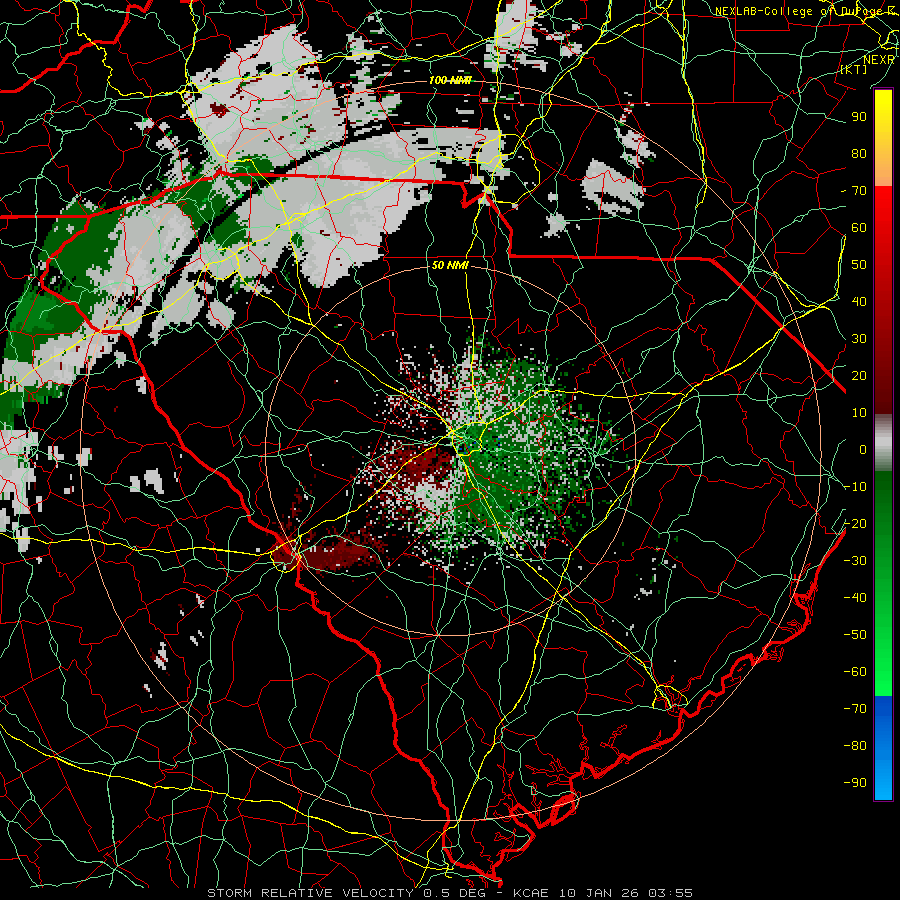Image resolution: width=900 pixels, height=900 pixels.
Task: Click the "50 NMI" range ring label
Action: pos(450,265)
